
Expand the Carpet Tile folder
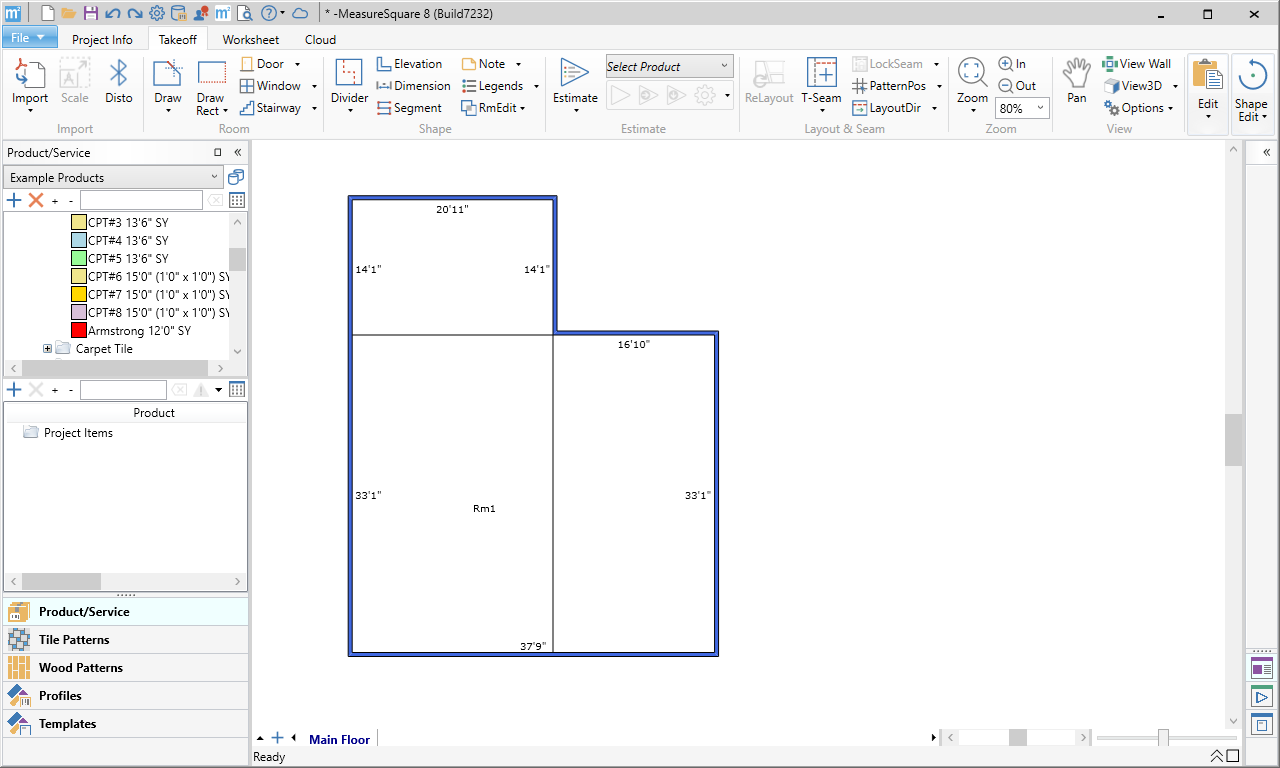(47, 349)
